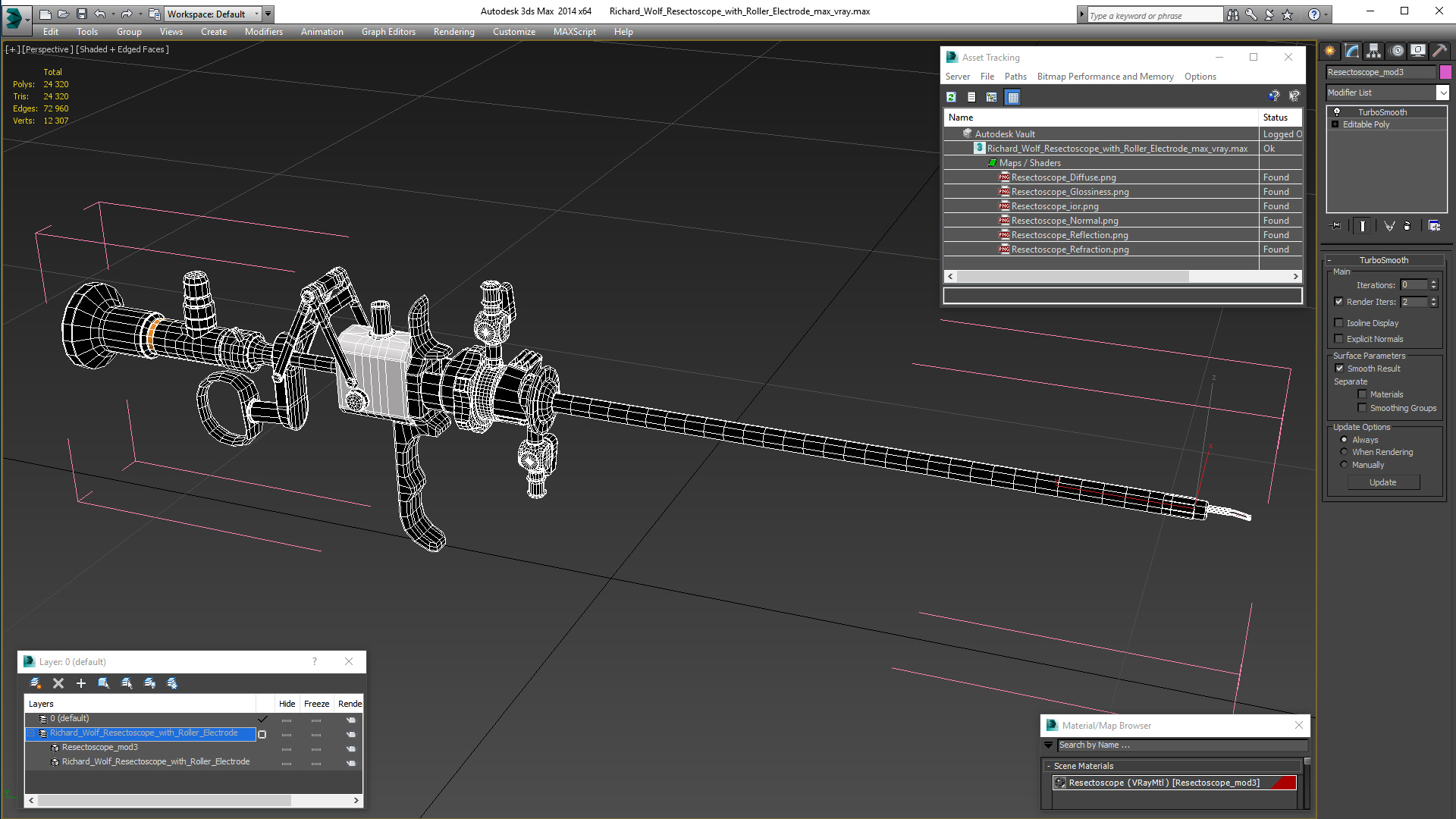Open the Modifiers menu
Viewport: 1456px width, 819px height.
(x=263, y=32)
